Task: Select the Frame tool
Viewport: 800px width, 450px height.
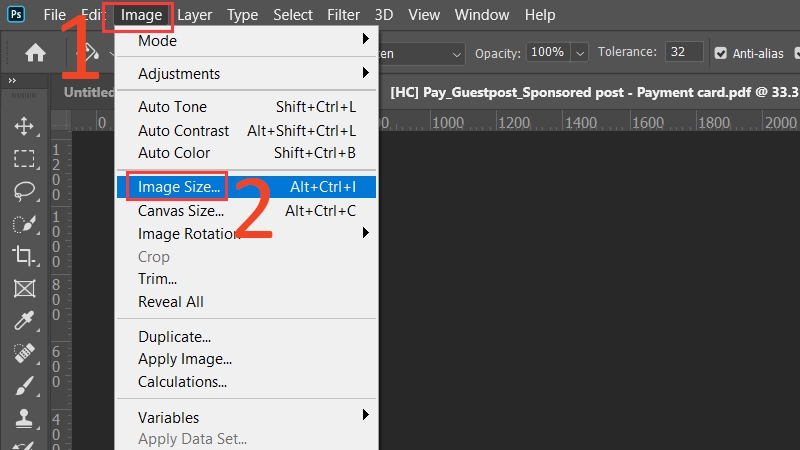Action: pos(24,288)
